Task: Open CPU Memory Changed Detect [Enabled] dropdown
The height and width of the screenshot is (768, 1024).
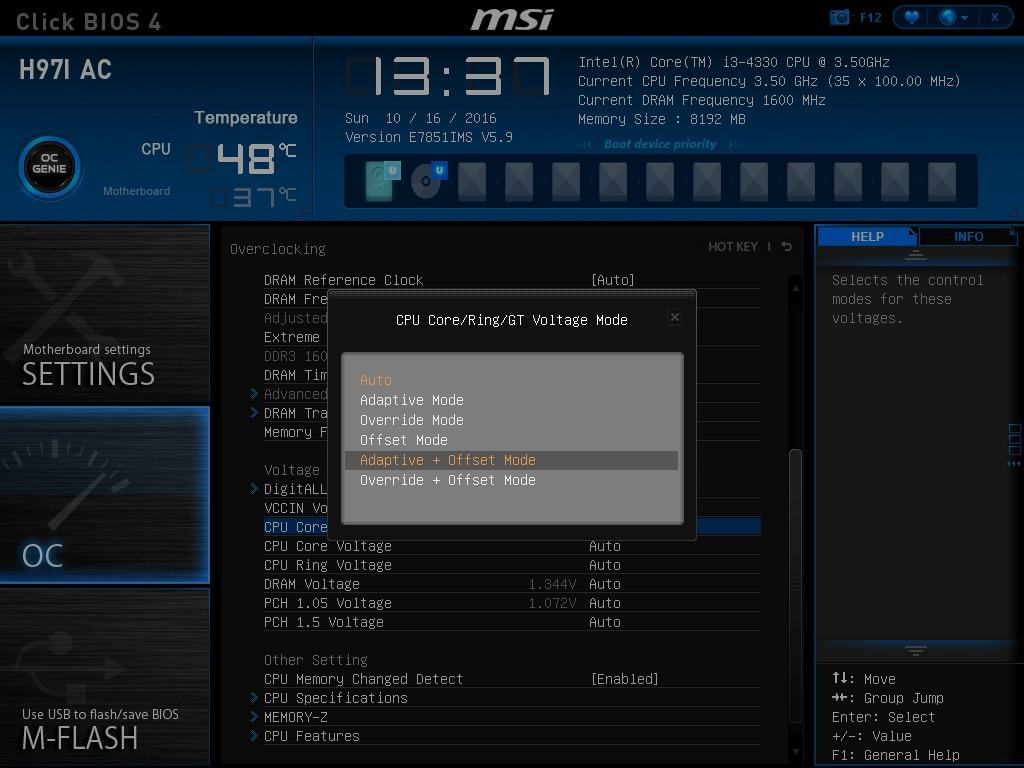Action: (x=624, y=679)
